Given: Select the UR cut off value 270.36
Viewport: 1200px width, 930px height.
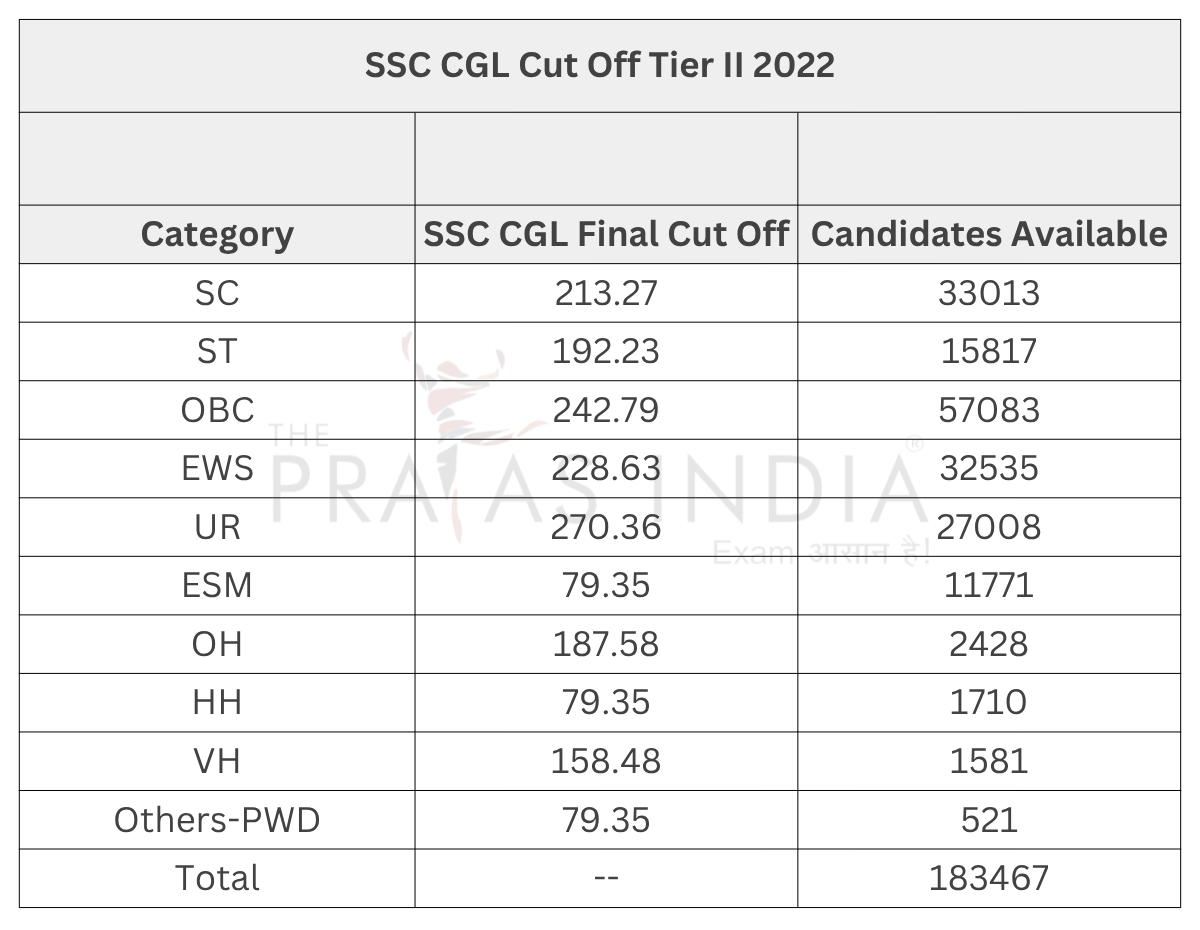Looking at the screenshot, I should (606, 527).
